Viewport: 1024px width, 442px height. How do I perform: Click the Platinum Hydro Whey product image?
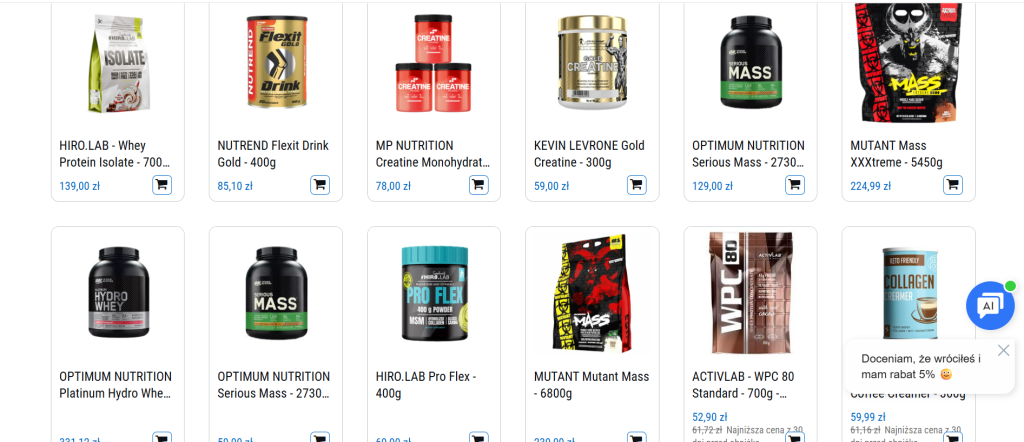(118, 292)
